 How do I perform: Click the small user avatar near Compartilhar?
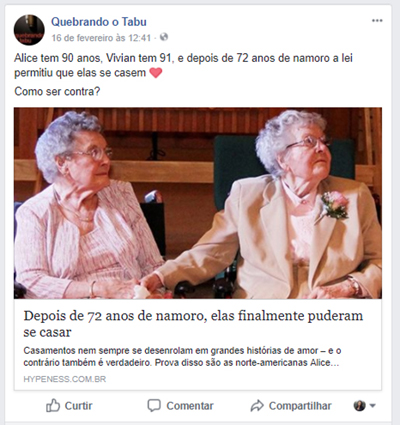[359, 406]
